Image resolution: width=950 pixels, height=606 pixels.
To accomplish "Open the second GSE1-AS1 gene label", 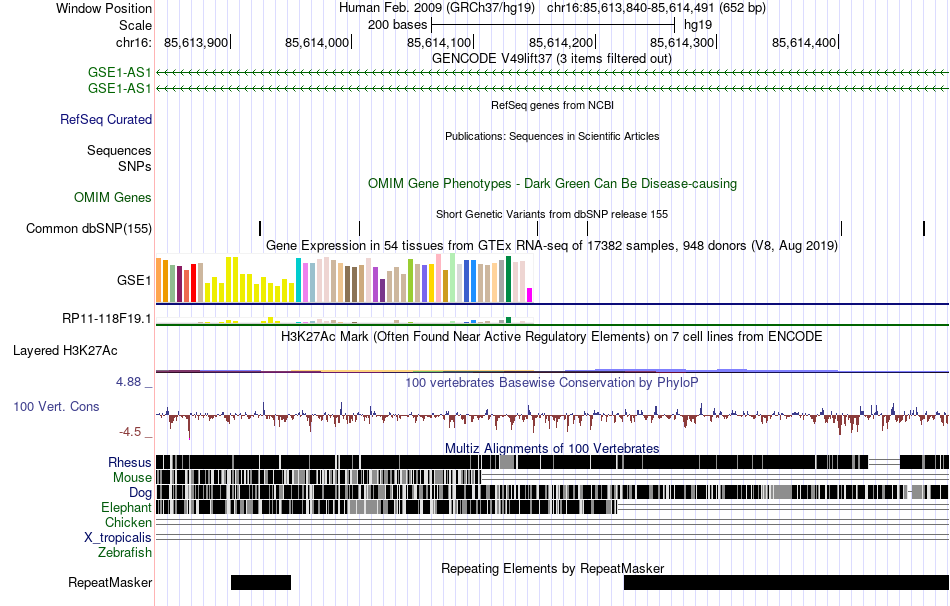I will point(119,88).
